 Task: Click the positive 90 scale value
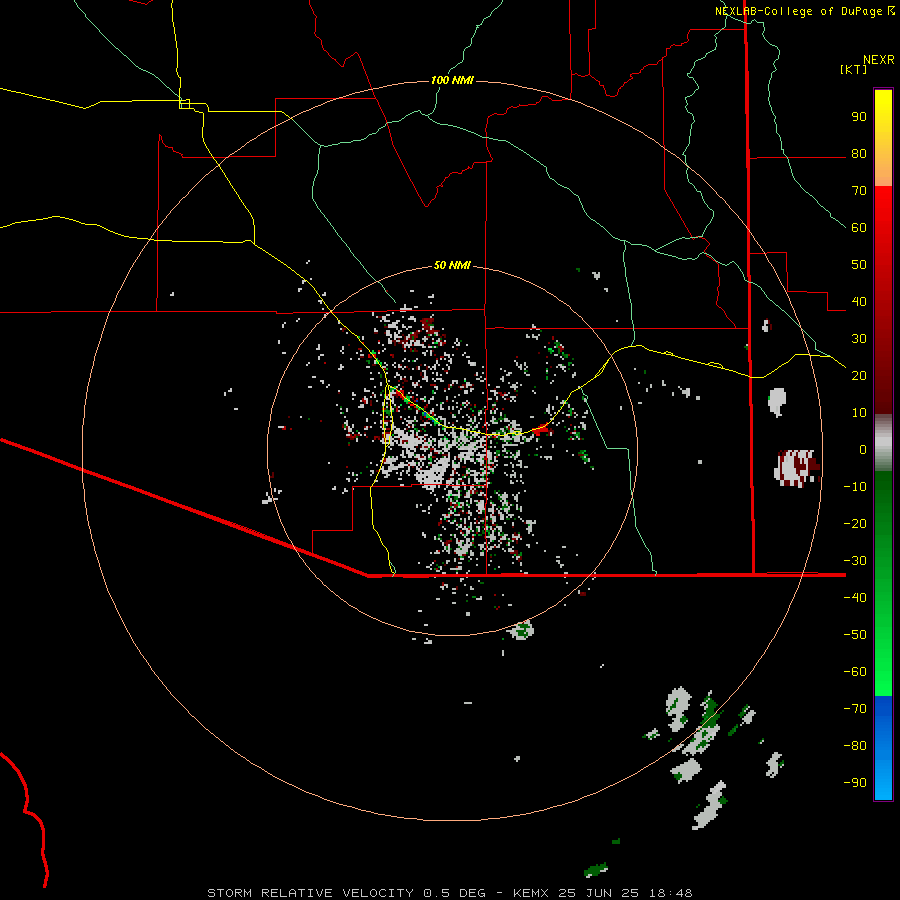pyautogui.click(x=859, y=117)
